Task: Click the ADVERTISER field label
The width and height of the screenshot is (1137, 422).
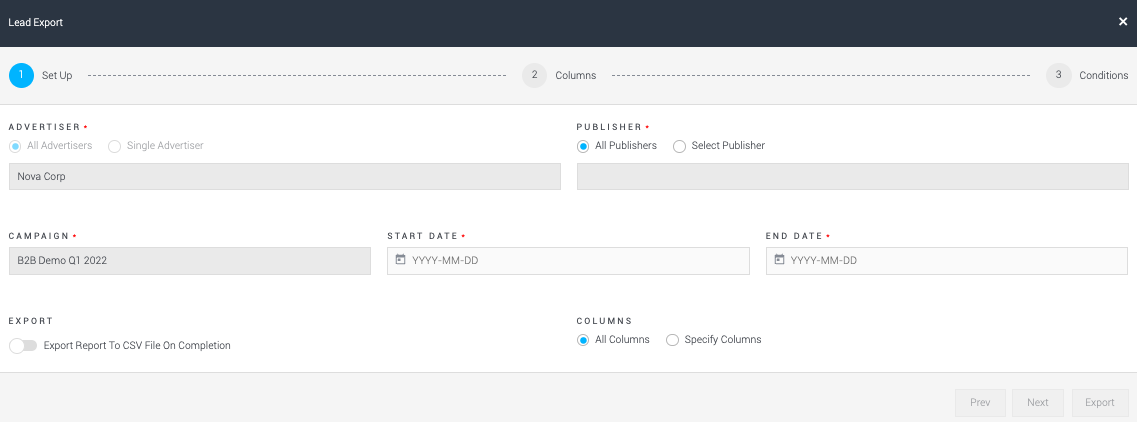Action: pyautogui.click(x=44, y=127)
